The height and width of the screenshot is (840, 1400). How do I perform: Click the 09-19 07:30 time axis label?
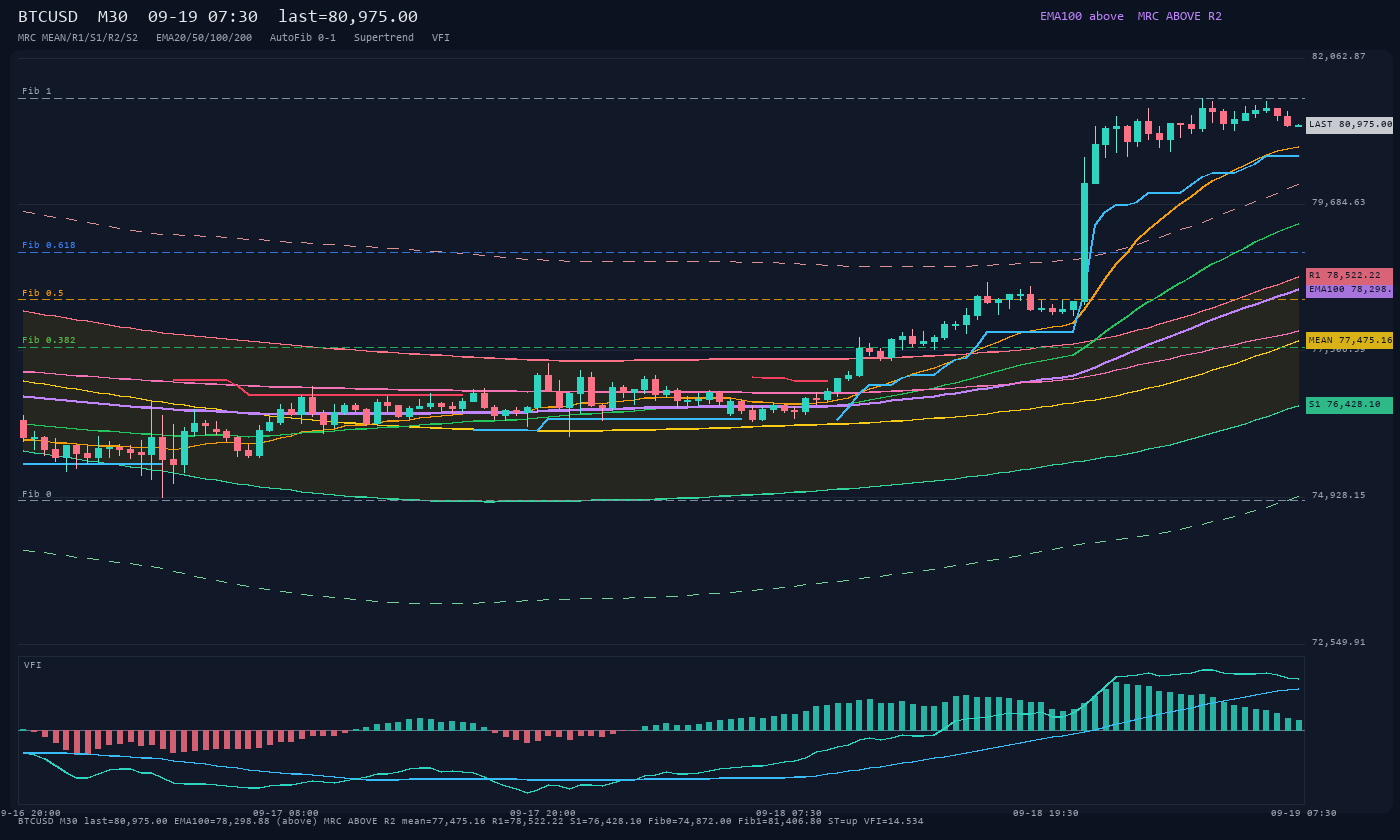(x=1304, y=813)
